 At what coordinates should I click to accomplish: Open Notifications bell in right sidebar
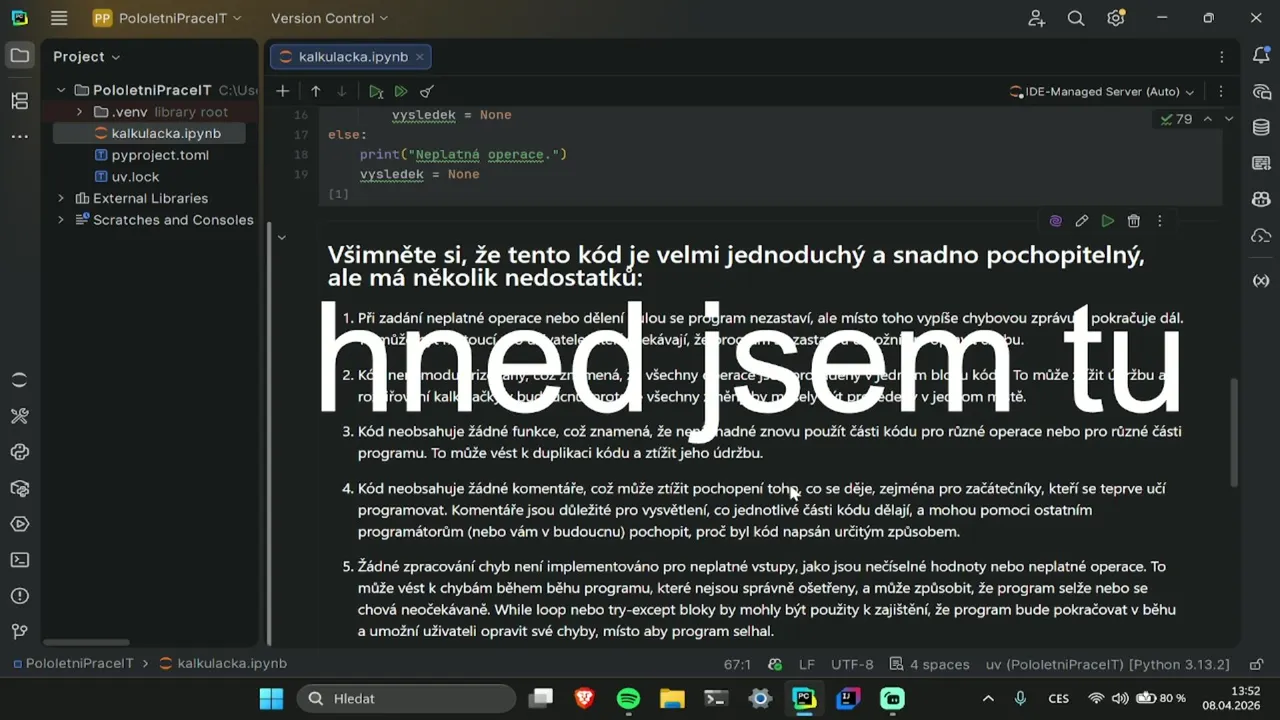pyautogui.click(x=1261, y=56)
